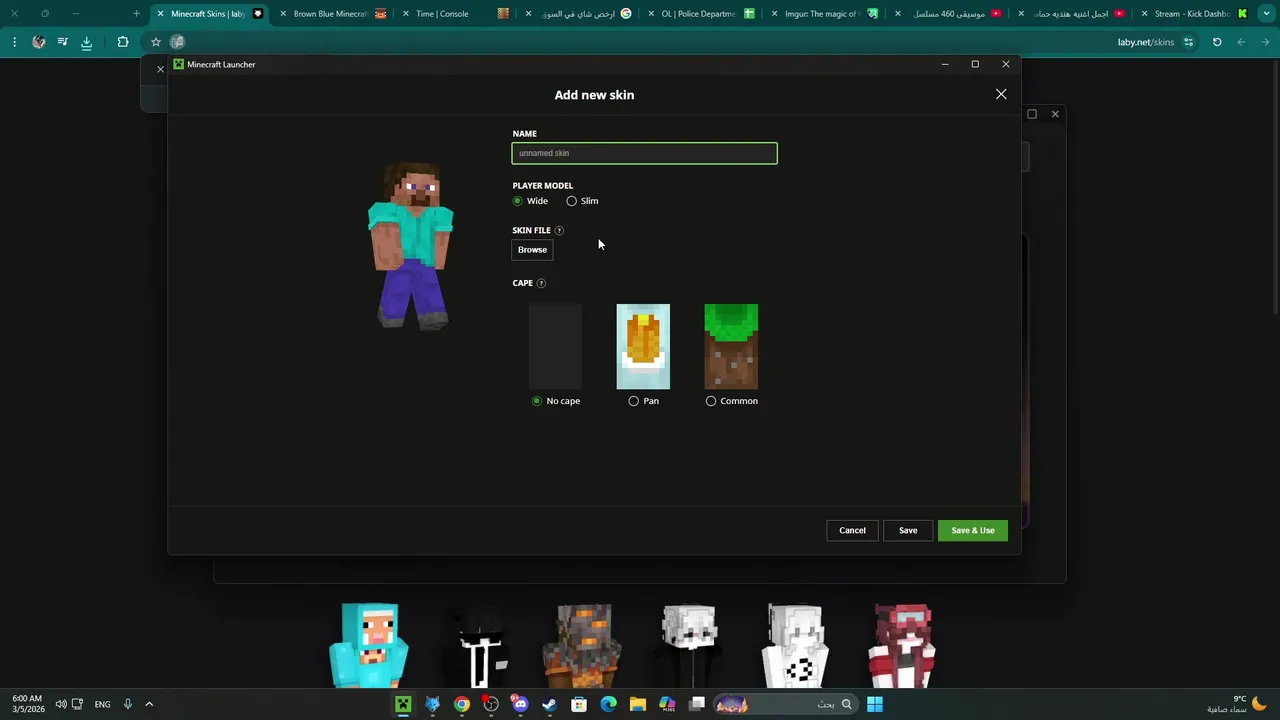Viewport: 1280px width, 720px height.
Task: Click the cyan pig skin thumbnail on laby.net
Action: [x=369, y=645]
